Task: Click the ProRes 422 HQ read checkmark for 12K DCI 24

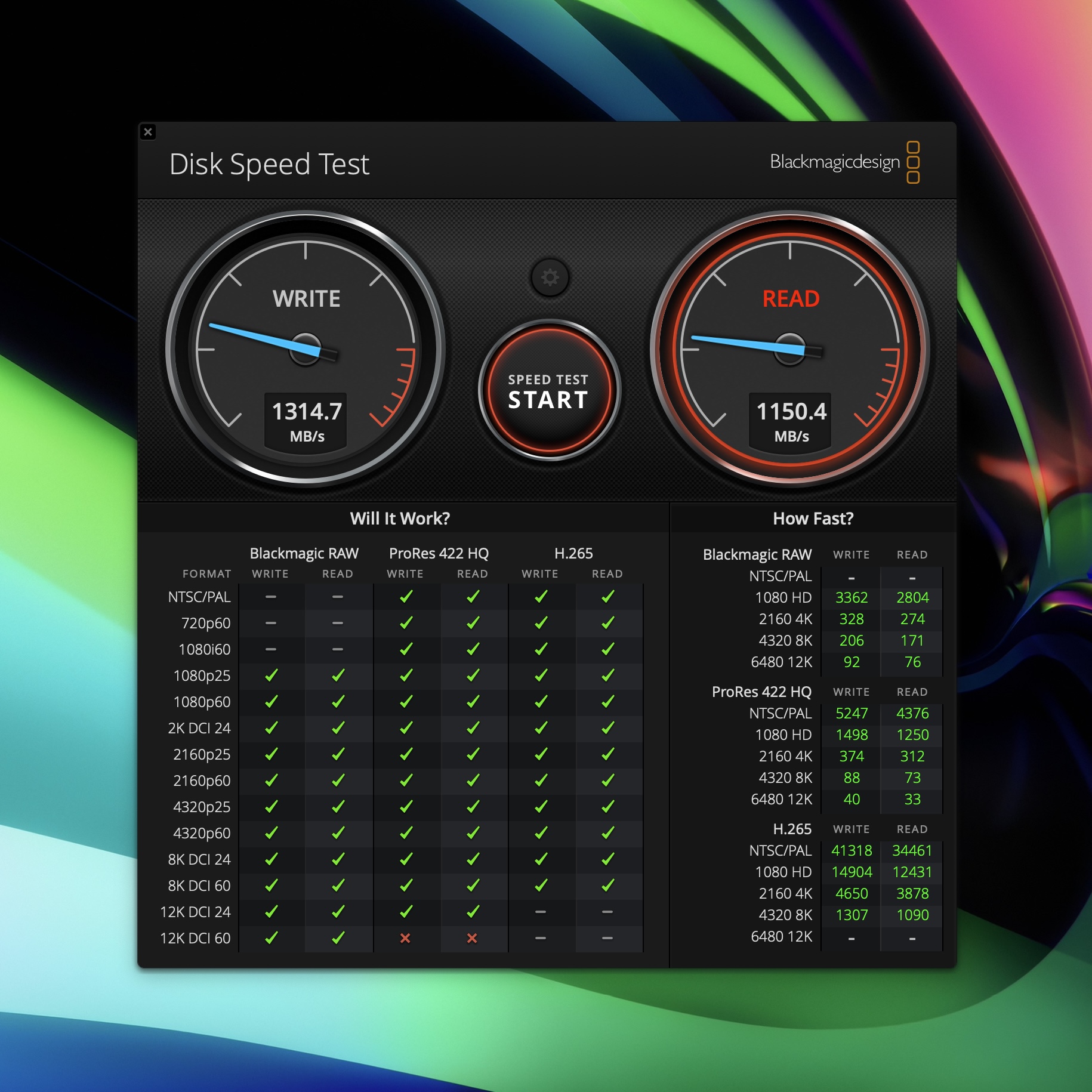Action: [473, 912]
